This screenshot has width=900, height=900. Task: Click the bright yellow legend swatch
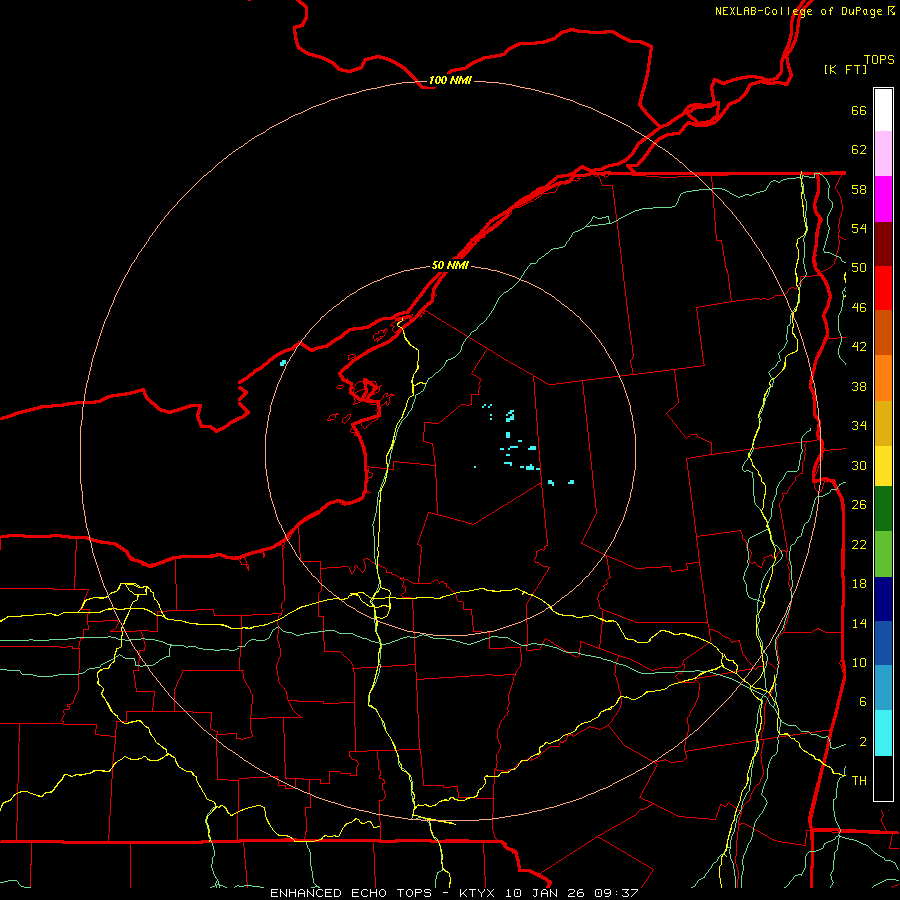tap(883, 465)
